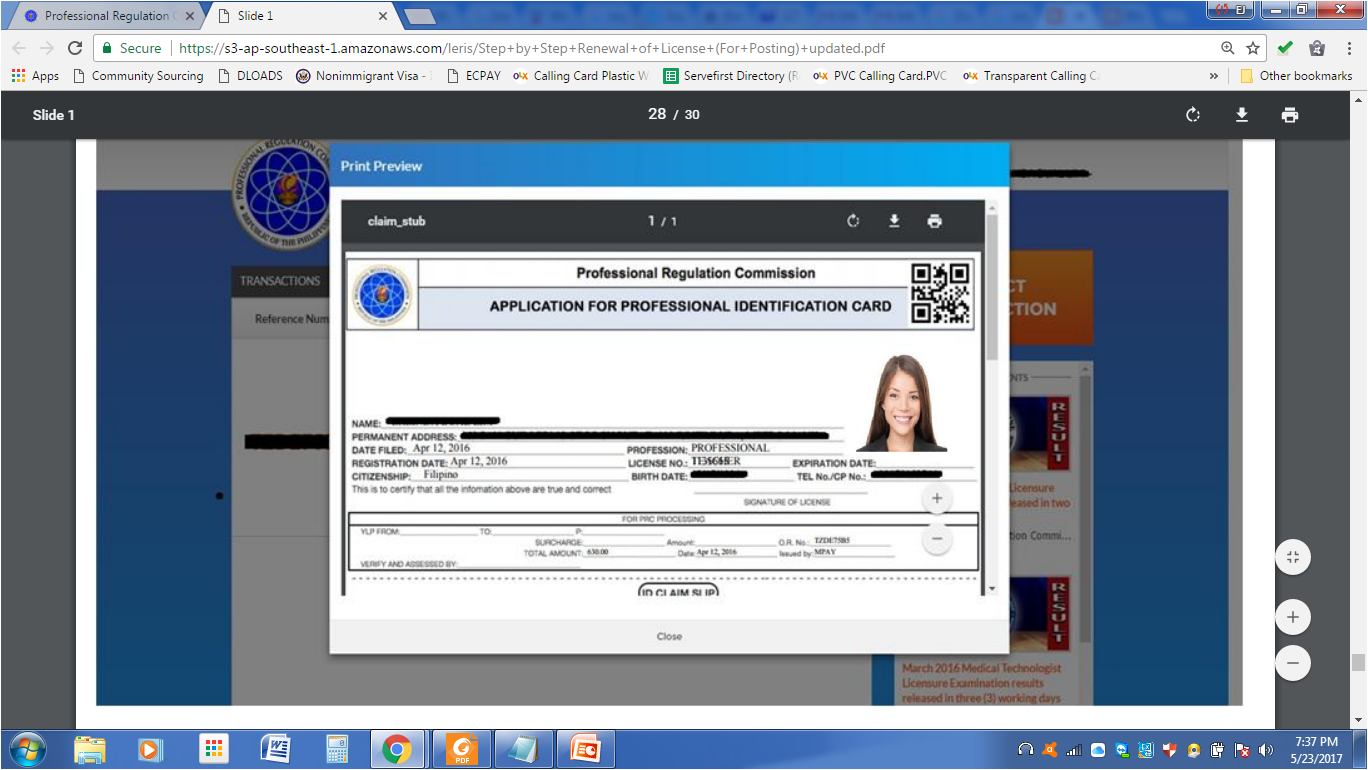Zoom in on the print preview

[936, 497]
